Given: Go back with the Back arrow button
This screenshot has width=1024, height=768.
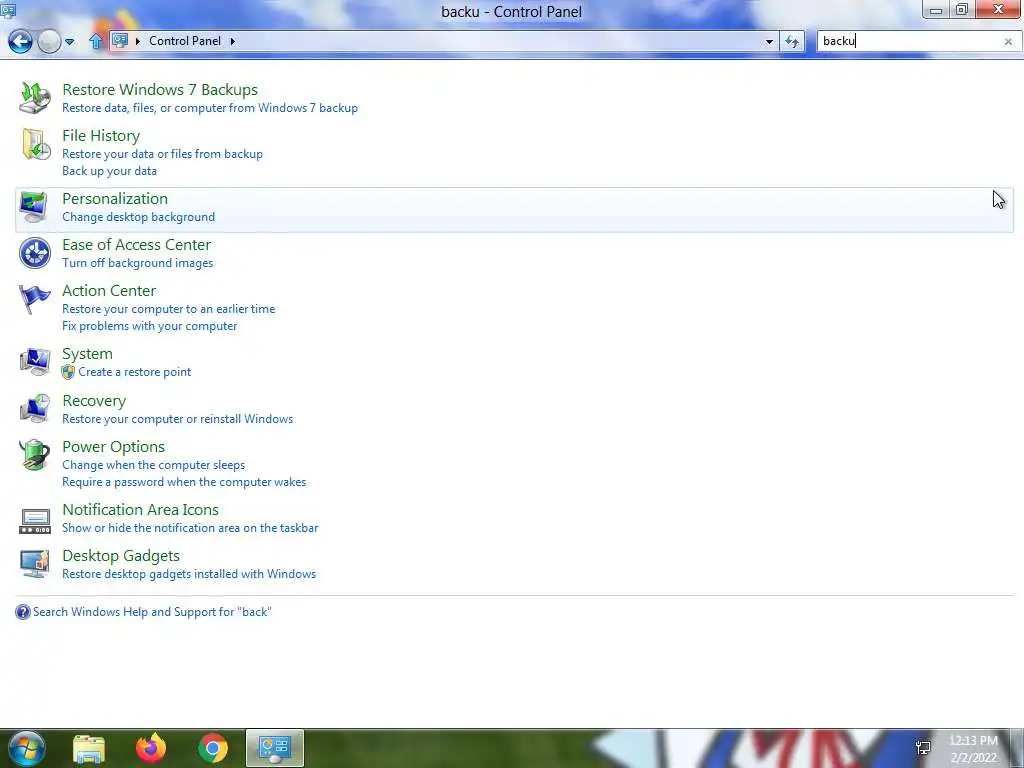Looking at the screenshot, I should pyautogui.click(x=20, y=41).
